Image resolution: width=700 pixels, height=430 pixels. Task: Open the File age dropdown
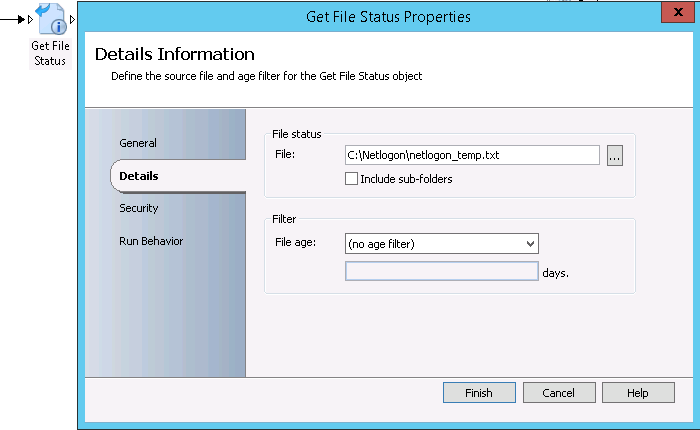442,244
